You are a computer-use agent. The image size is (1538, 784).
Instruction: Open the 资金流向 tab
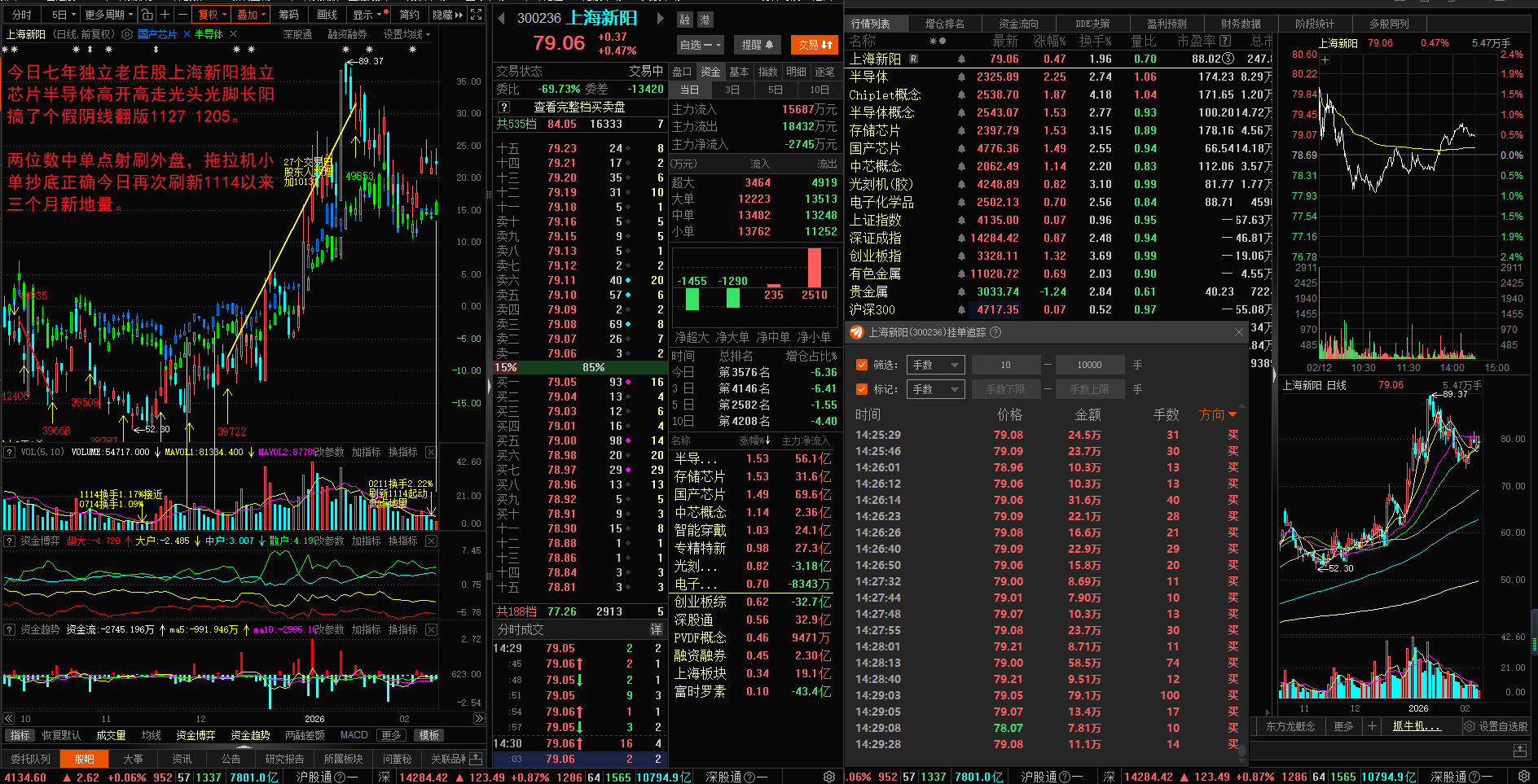pyautogui.click(x=1018, y=24)
